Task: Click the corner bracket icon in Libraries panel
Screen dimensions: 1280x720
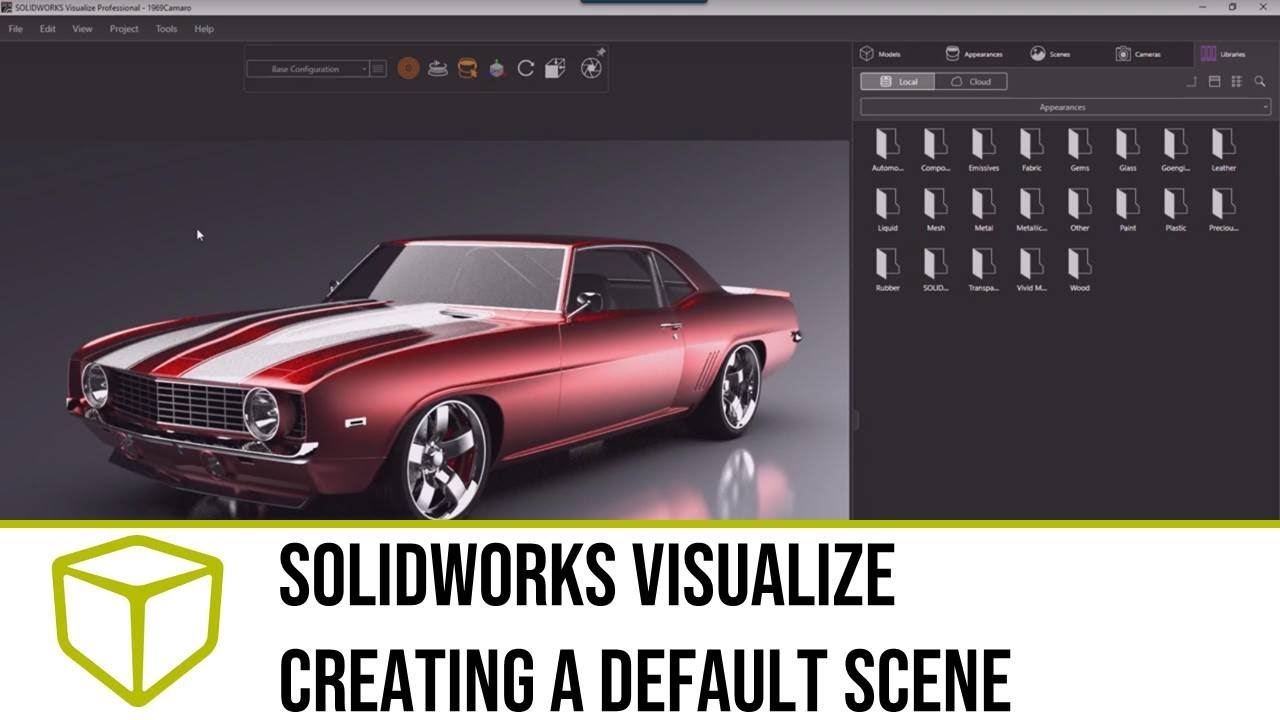Action: pos(1191,82)
